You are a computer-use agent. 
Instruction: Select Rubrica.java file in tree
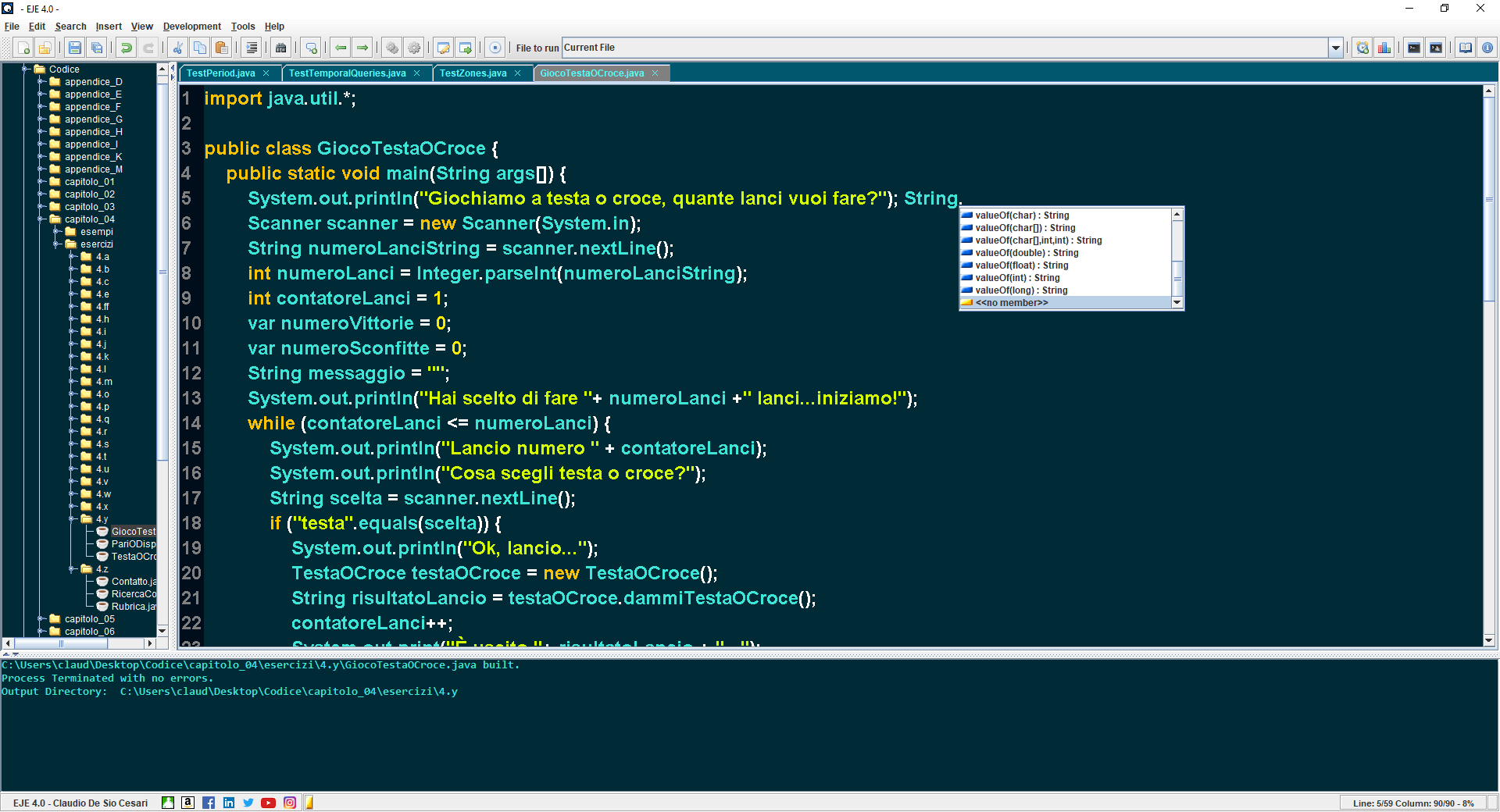pyautogui.click(x=133, y=607)
